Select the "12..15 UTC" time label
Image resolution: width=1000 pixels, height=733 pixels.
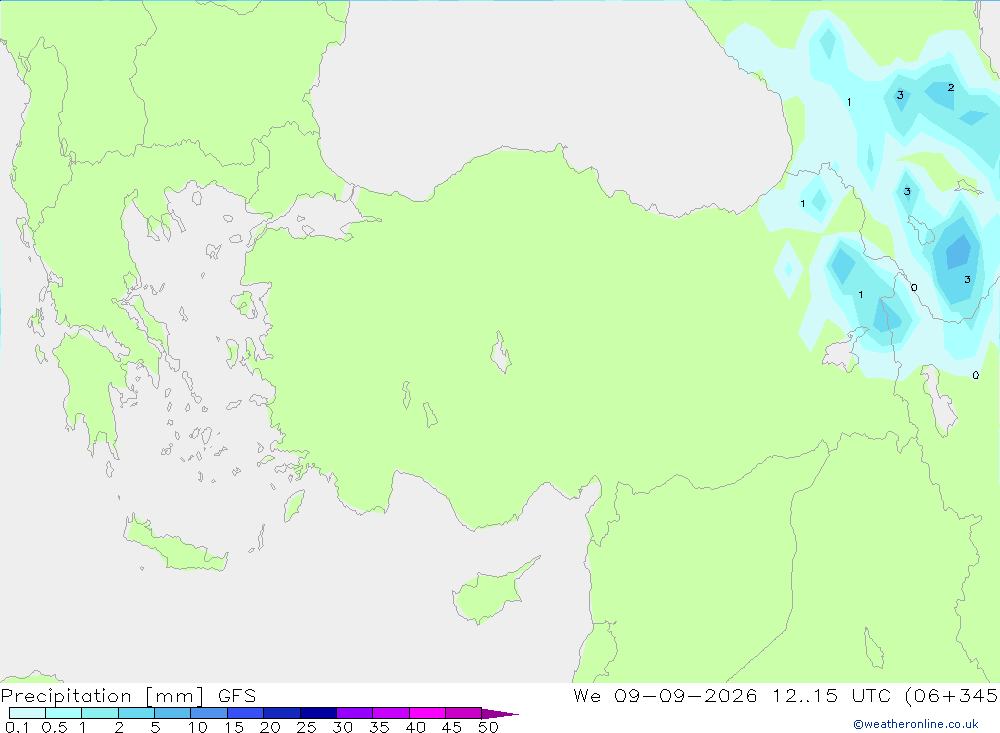(832, 696)
